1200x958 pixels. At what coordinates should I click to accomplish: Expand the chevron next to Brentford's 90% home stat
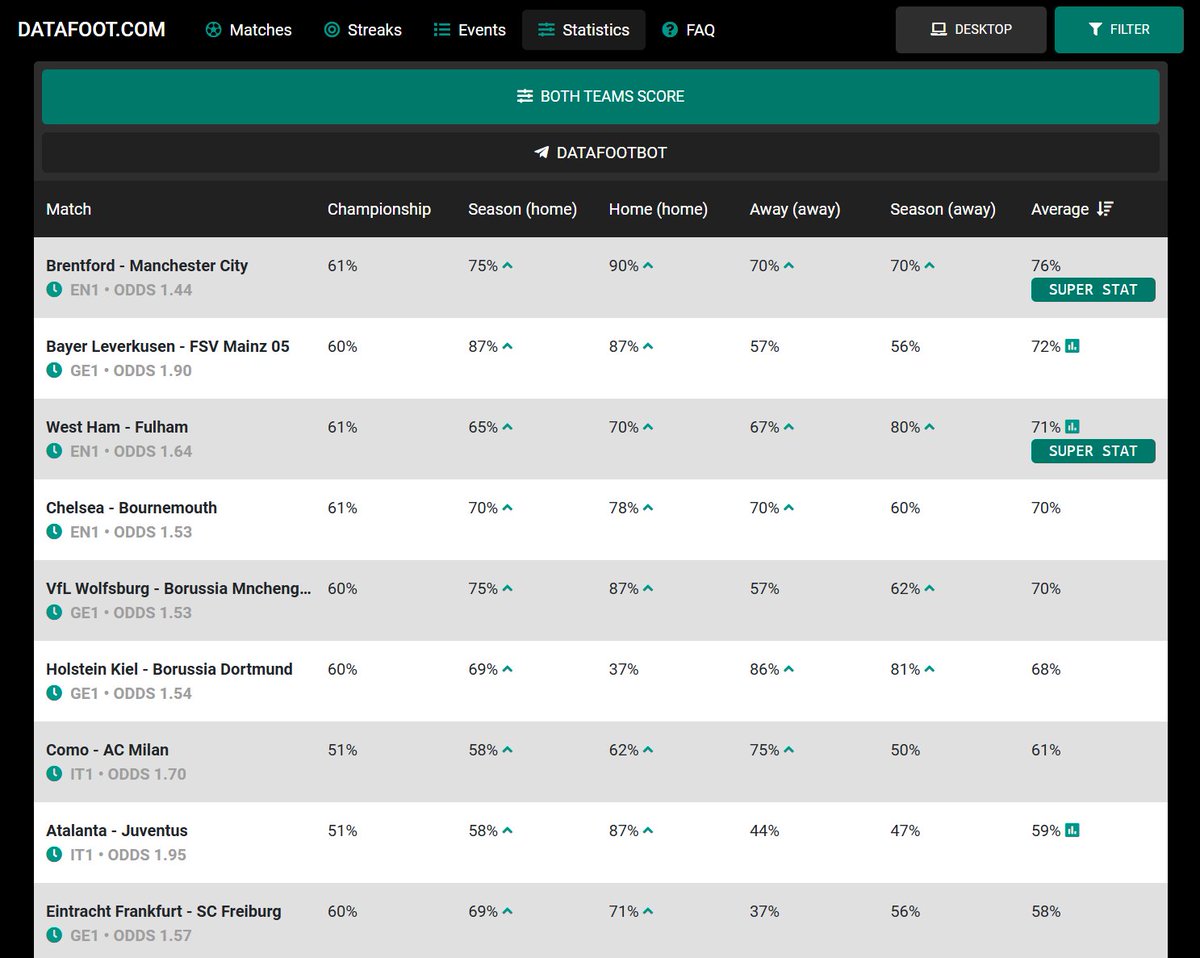[x=648, y=264]
